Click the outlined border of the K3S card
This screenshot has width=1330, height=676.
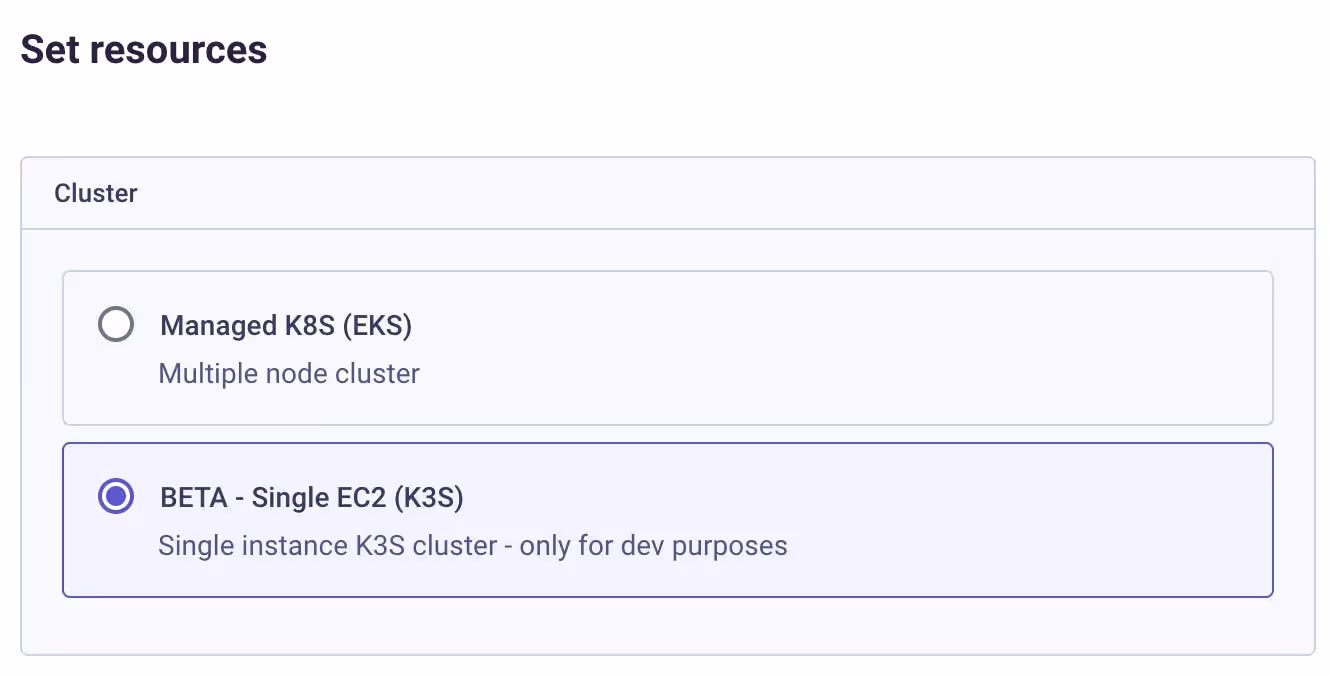(668, 442)
